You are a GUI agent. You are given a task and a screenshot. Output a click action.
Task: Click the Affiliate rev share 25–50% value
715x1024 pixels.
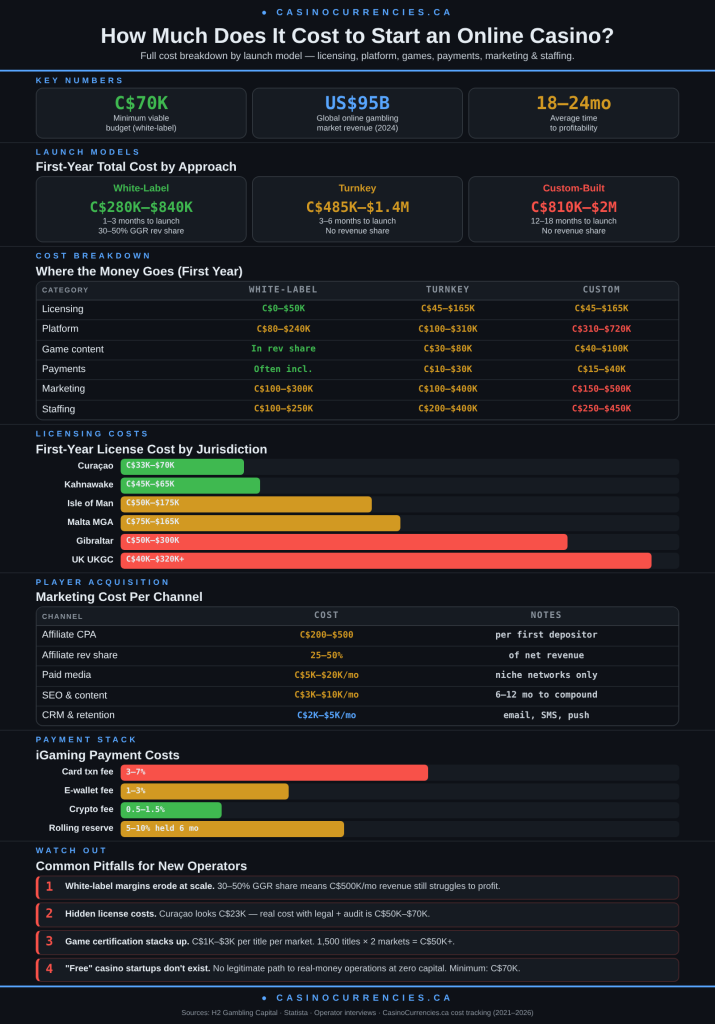[x=326, y=655]
